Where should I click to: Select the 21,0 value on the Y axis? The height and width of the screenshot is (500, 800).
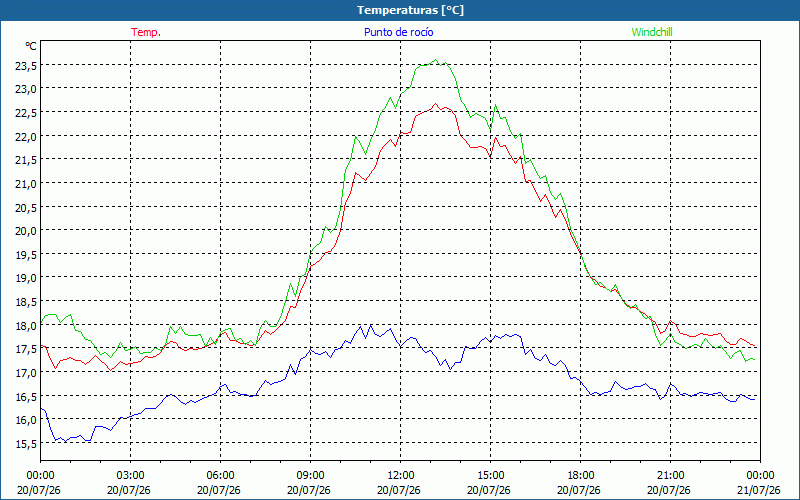point(26,183)
